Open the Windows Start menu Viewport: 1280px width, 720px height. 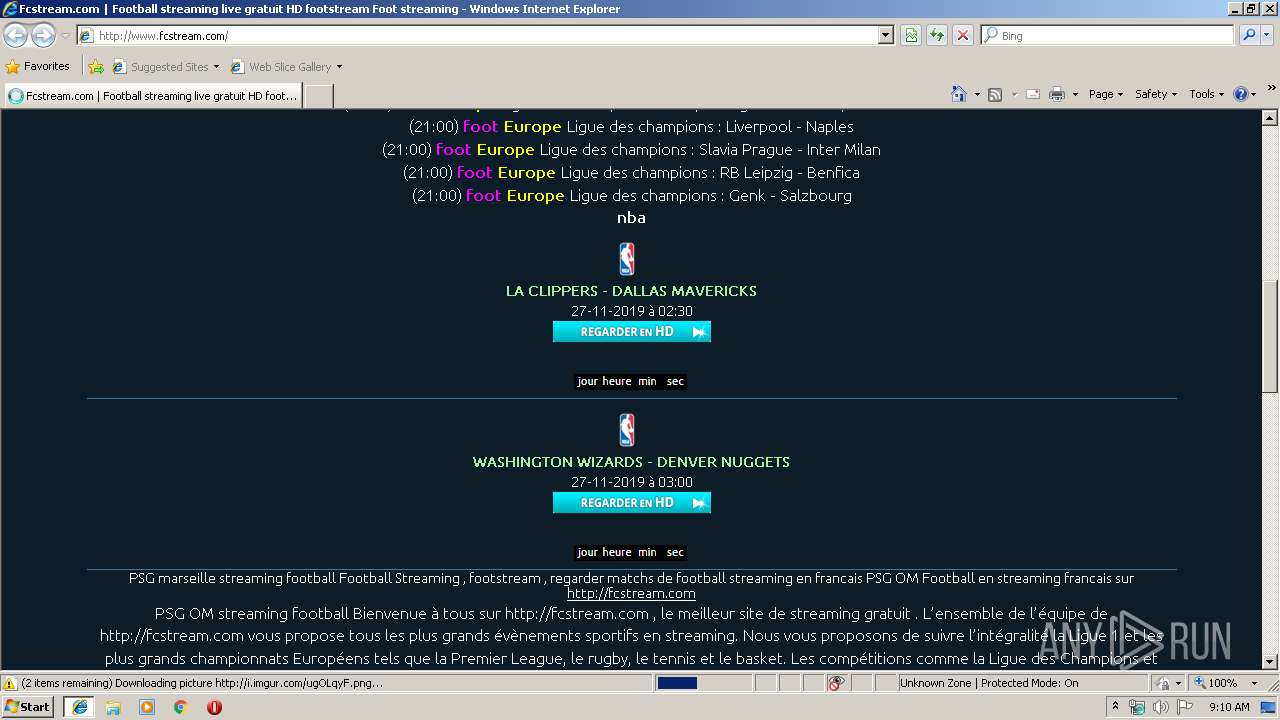tap(28, 707)
